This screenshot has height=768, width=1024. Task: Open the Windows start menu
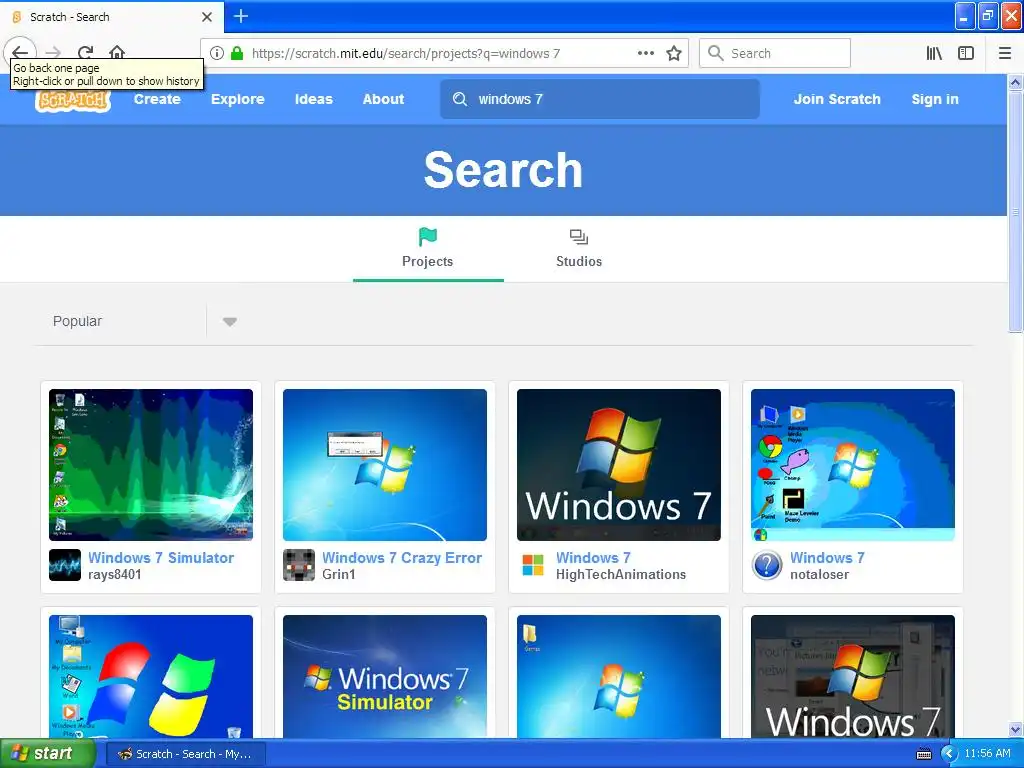pyautogui.click(x=48, y=754)
